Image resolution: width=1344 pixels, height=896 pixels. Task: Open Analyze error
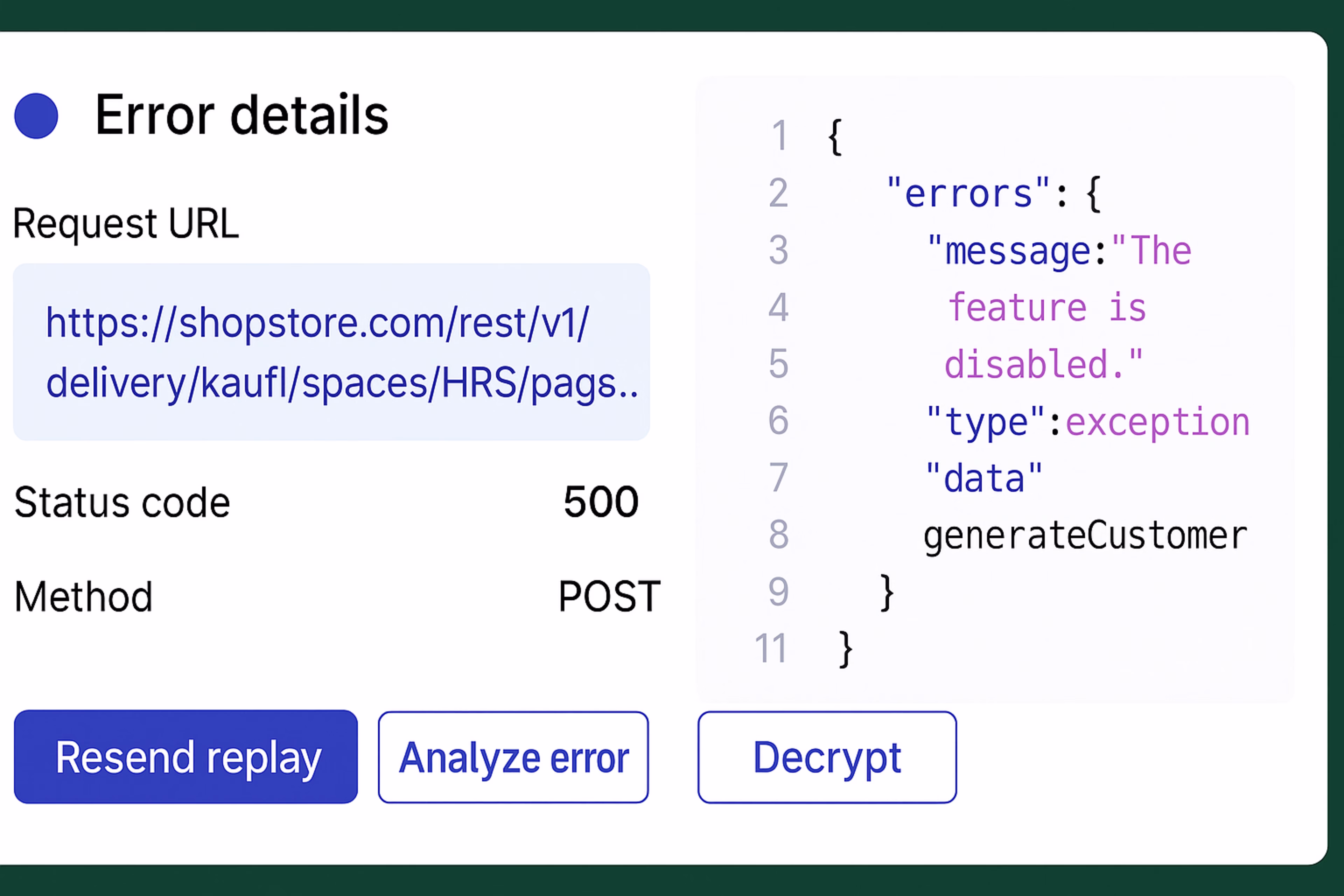513,757
